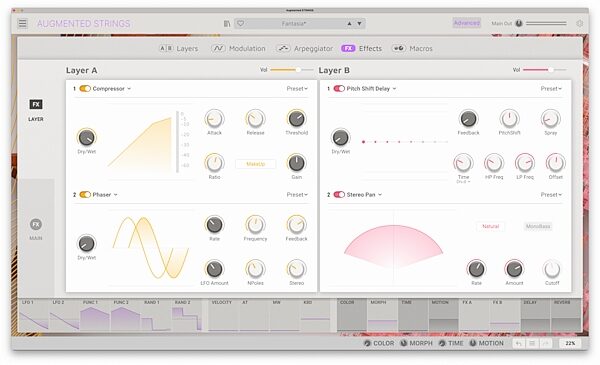Open Phaser Preset dropdown

tap(297, 195)
